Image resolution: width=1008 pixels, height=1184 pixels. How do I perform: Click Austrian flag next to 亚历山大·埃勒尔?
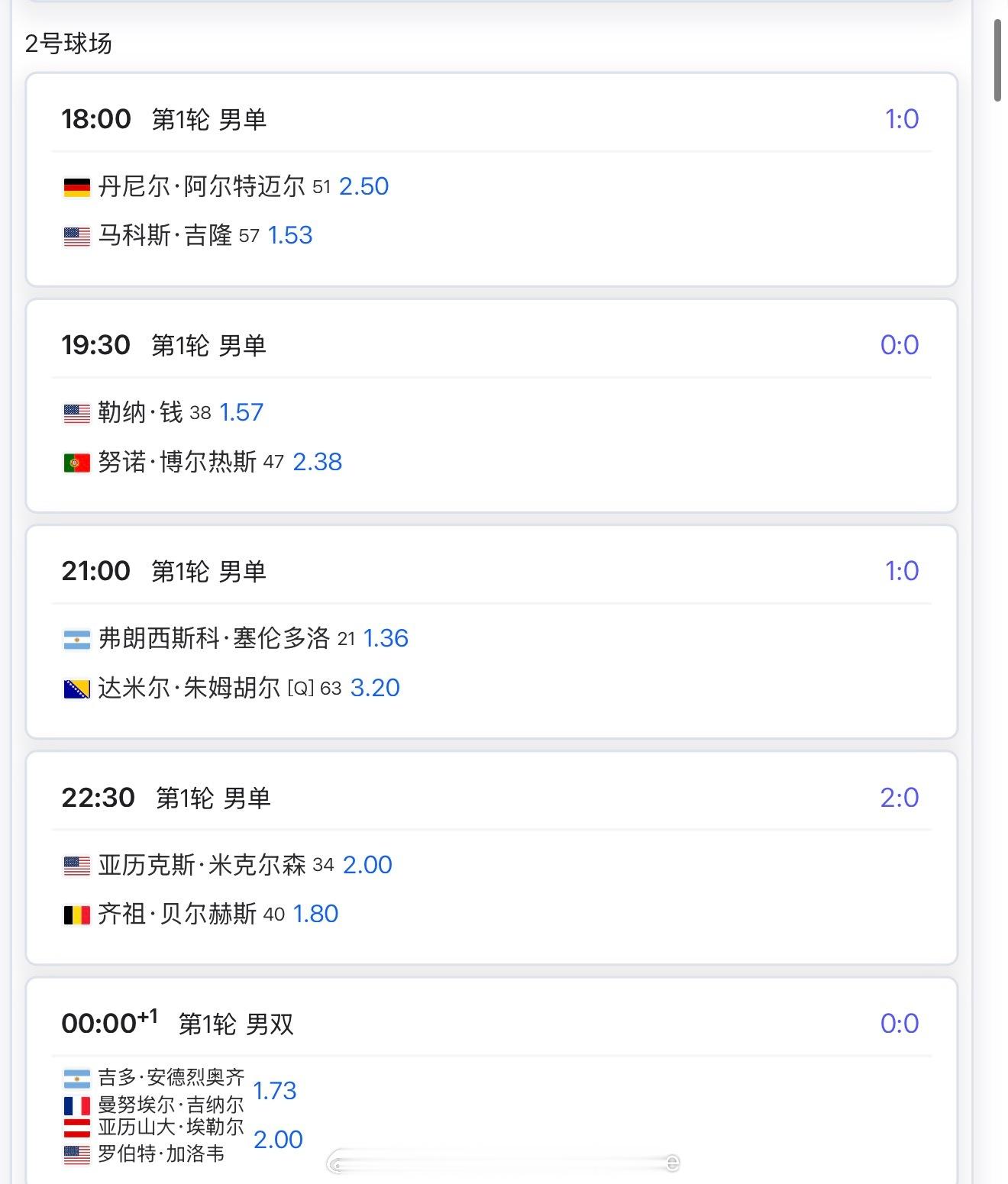(76, 1128)
